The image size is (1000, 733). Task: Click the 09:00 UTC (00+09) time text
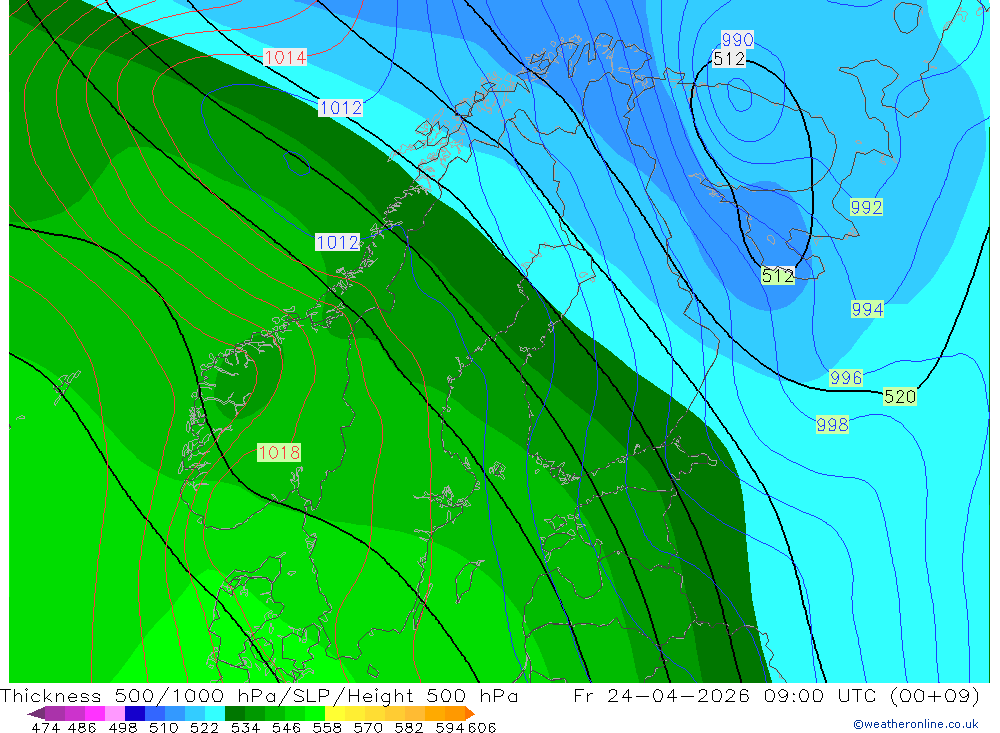coord(872,695)
